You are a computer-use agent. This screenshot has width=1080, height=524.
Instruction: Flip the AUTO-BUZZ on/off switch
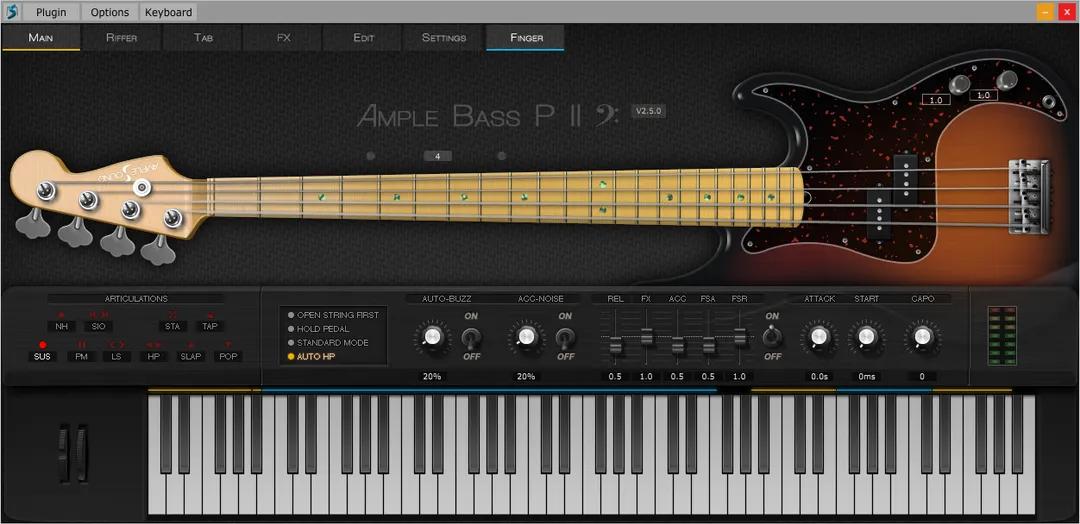click(472, 337)
